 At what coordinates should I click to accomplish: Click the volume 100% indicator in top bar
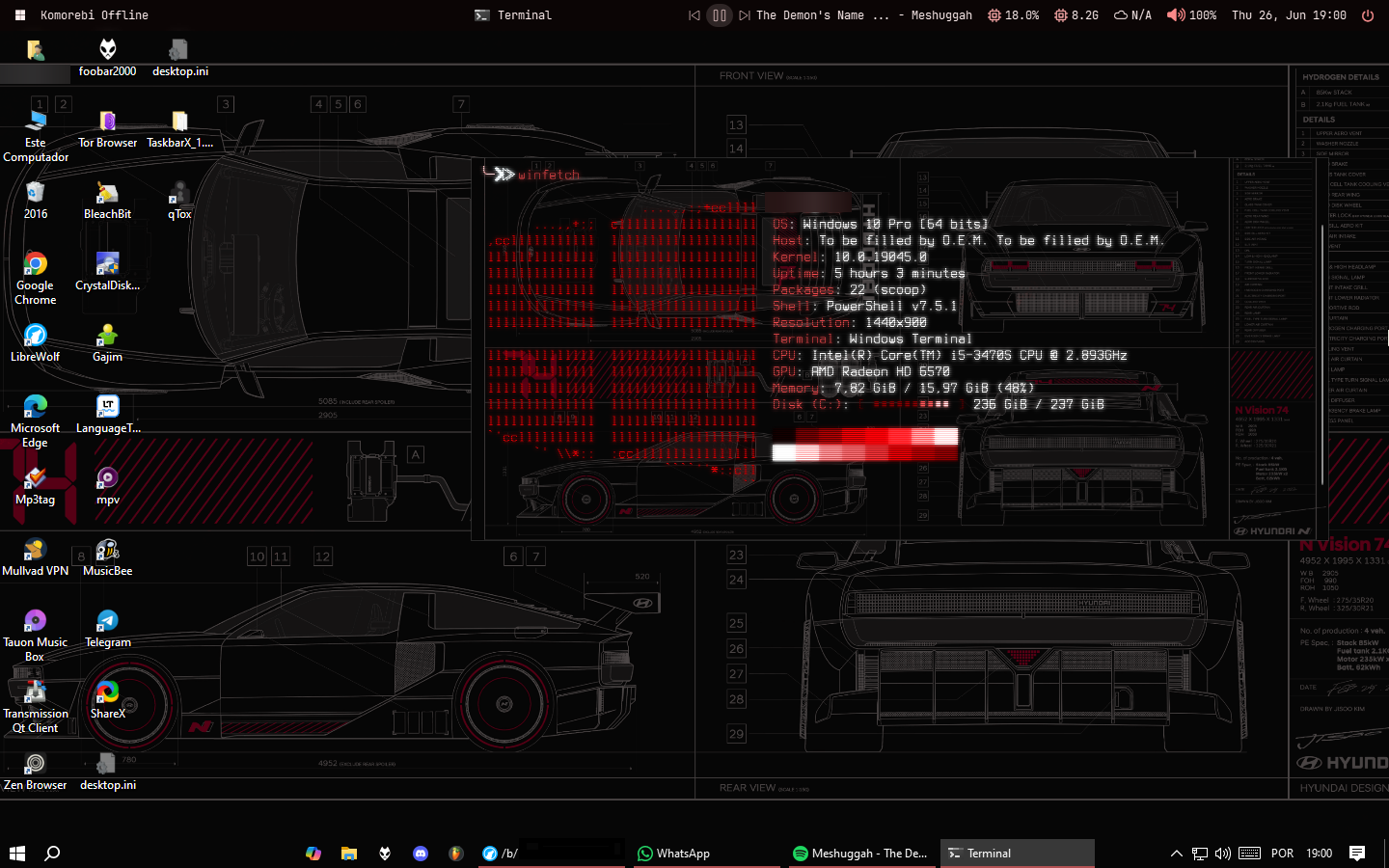click(1191, 15)
